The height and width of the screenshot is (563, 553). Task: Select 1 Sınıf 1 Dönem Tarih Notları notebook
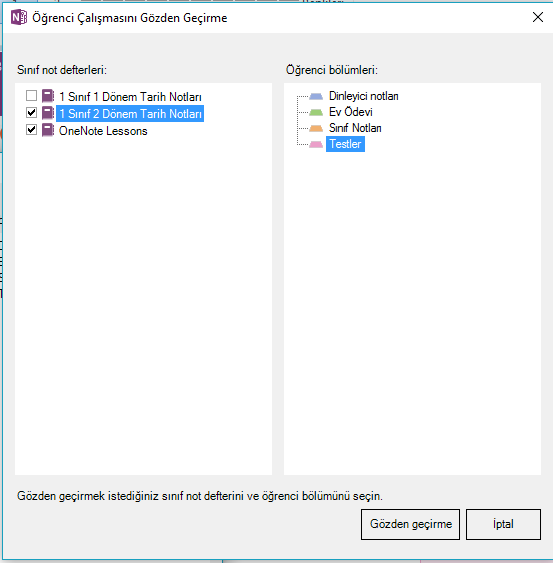click(130, 97)
